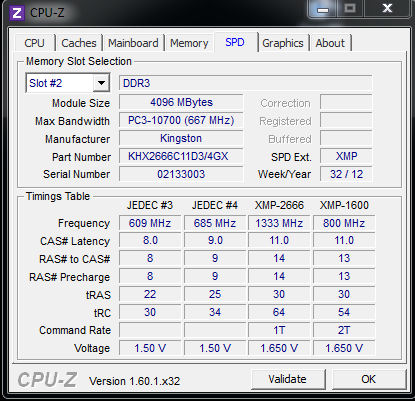Switch to the CPU tab
Image resolution: width=415 pixels, height=401 pixels.
click(34, 43)
